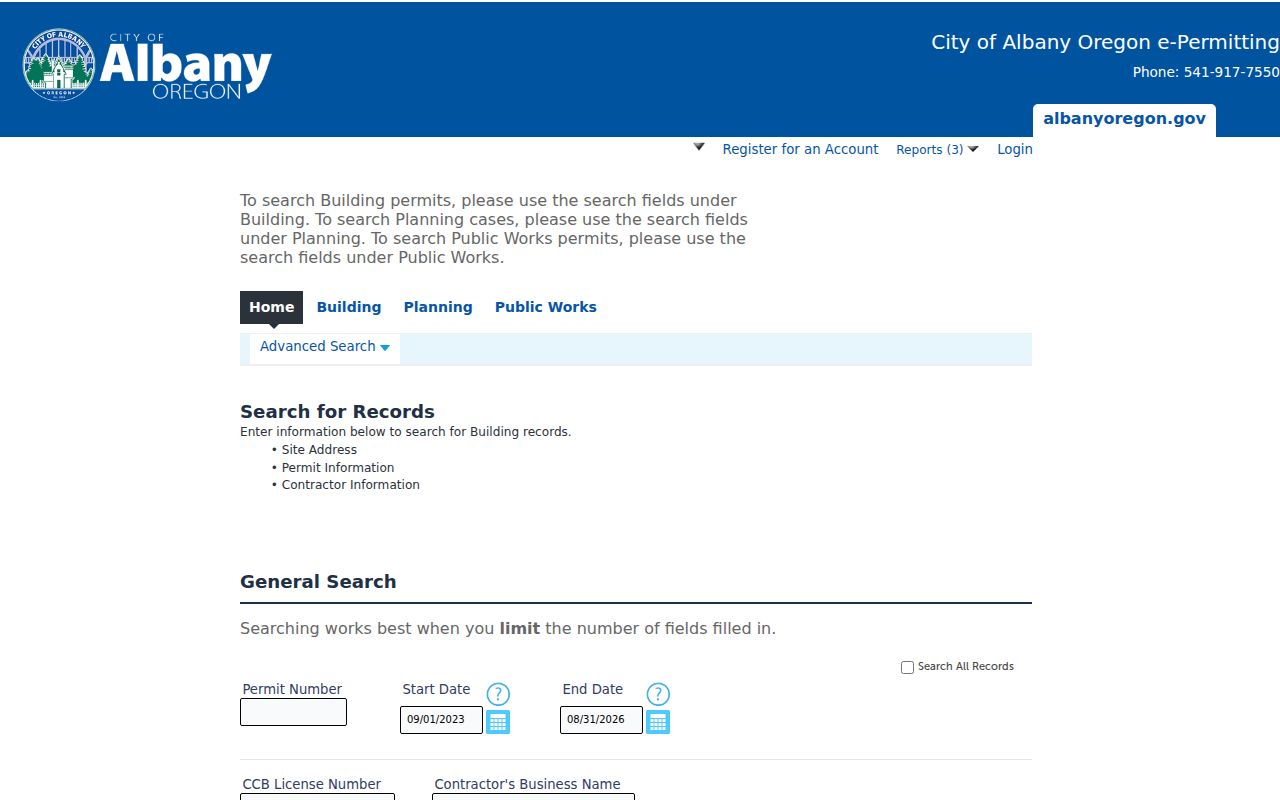Click the Start Date field 09/01/2023
This screenshot has width=1280, height=800.
click(441, 720)
